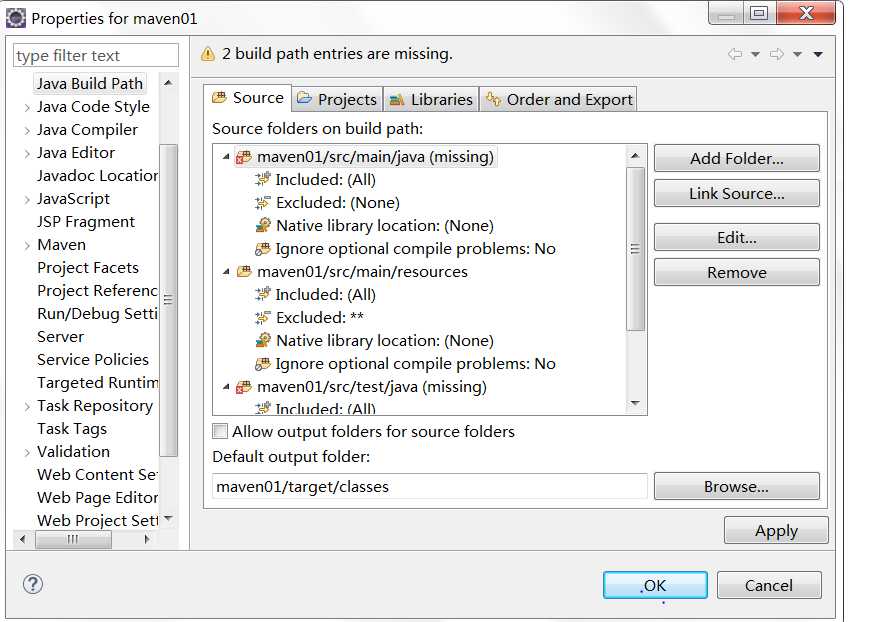869x622 pixels.
Task: Click the maven01/src/main/java source folder icon
Action: tap(243, 157)
